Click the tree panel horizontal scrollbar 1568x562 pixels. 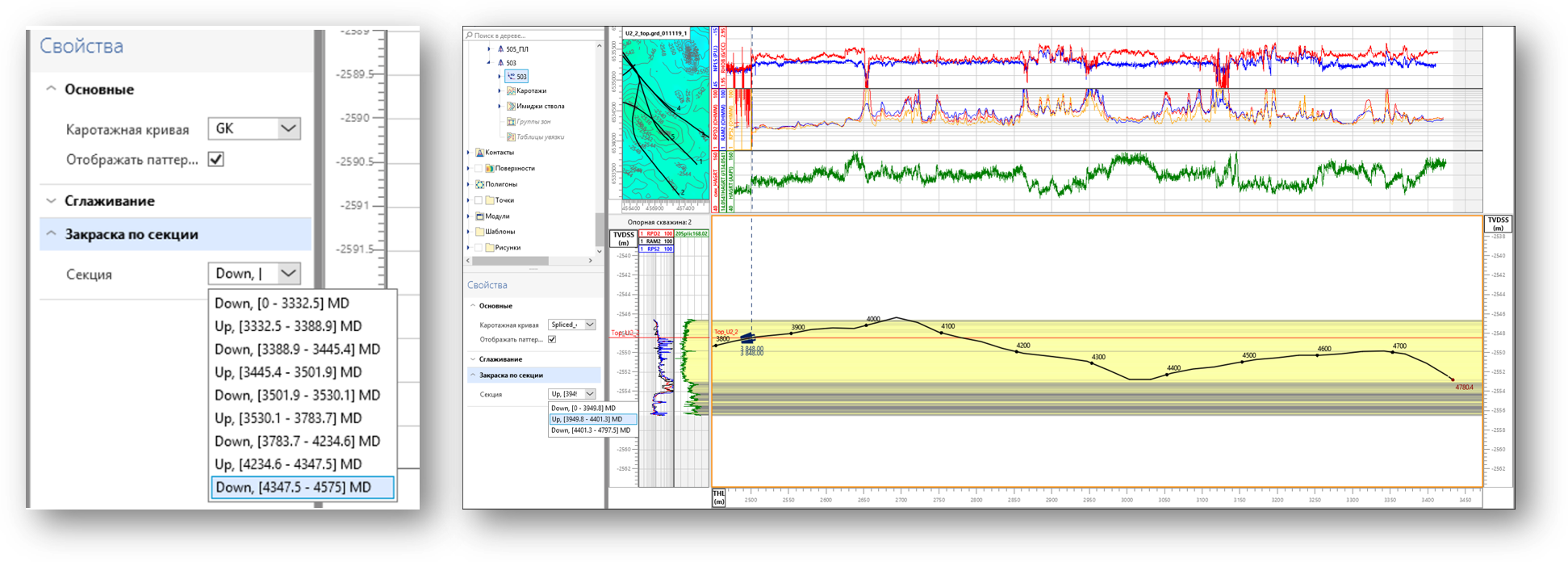[x=531, y=261]
